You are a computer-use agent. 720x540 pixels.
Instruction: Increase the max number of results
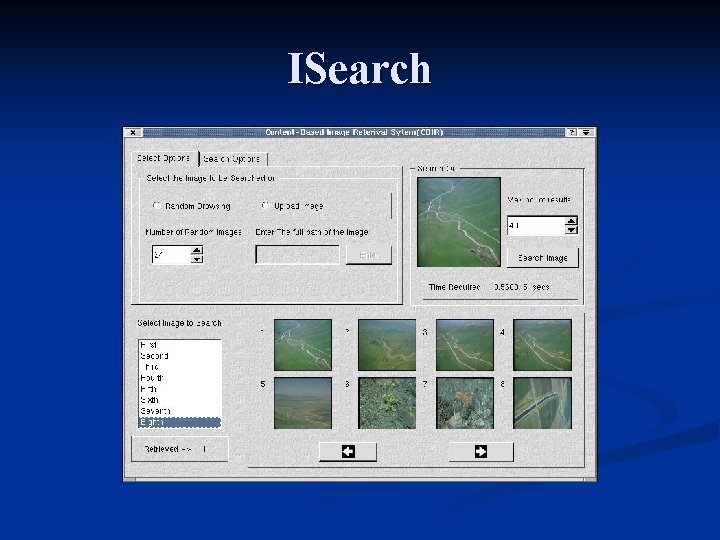tap(571, 221)
